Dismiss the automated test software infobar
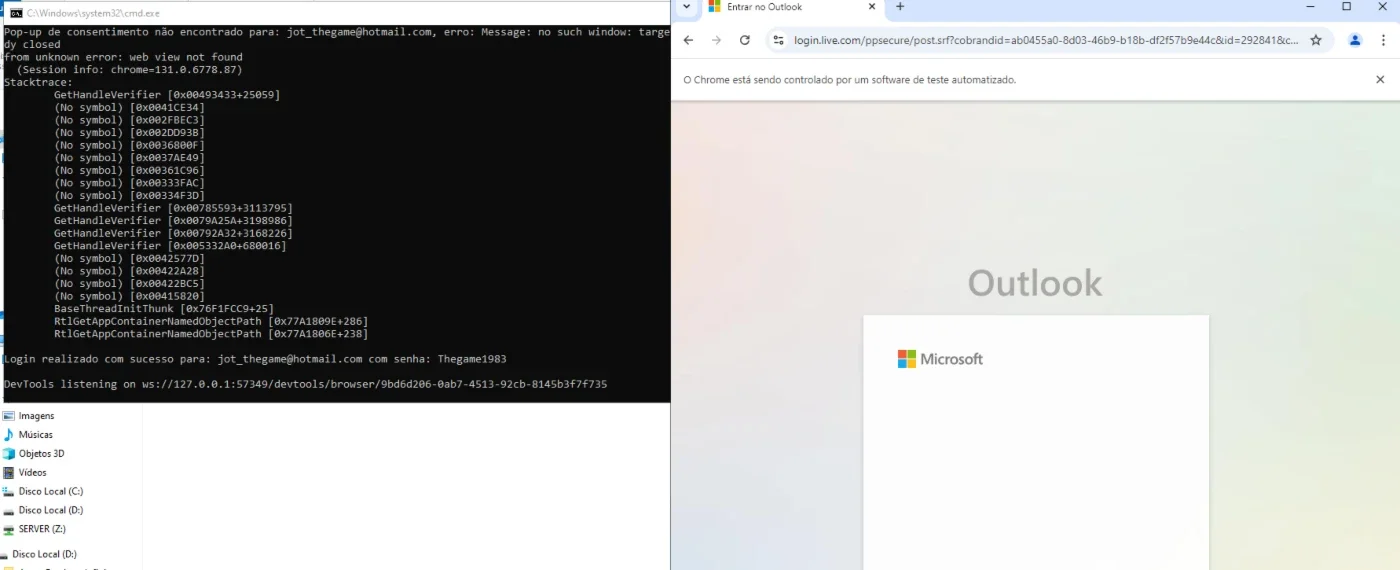Screen dimensions: 1400x570 pyautogui.click(x=1380, y=79)
